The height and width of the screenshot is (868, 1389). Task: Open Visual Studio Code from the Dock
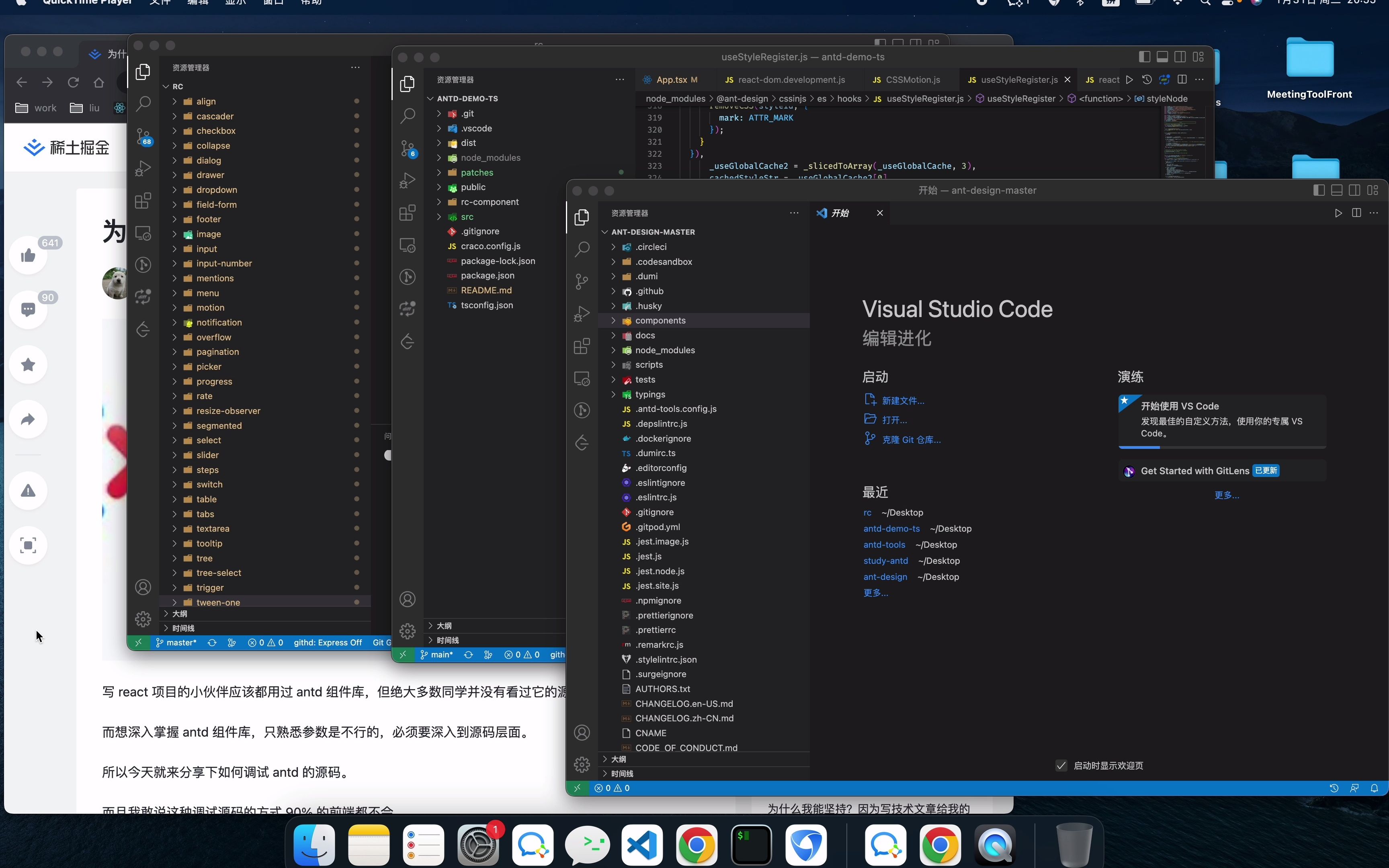(642, 845)
